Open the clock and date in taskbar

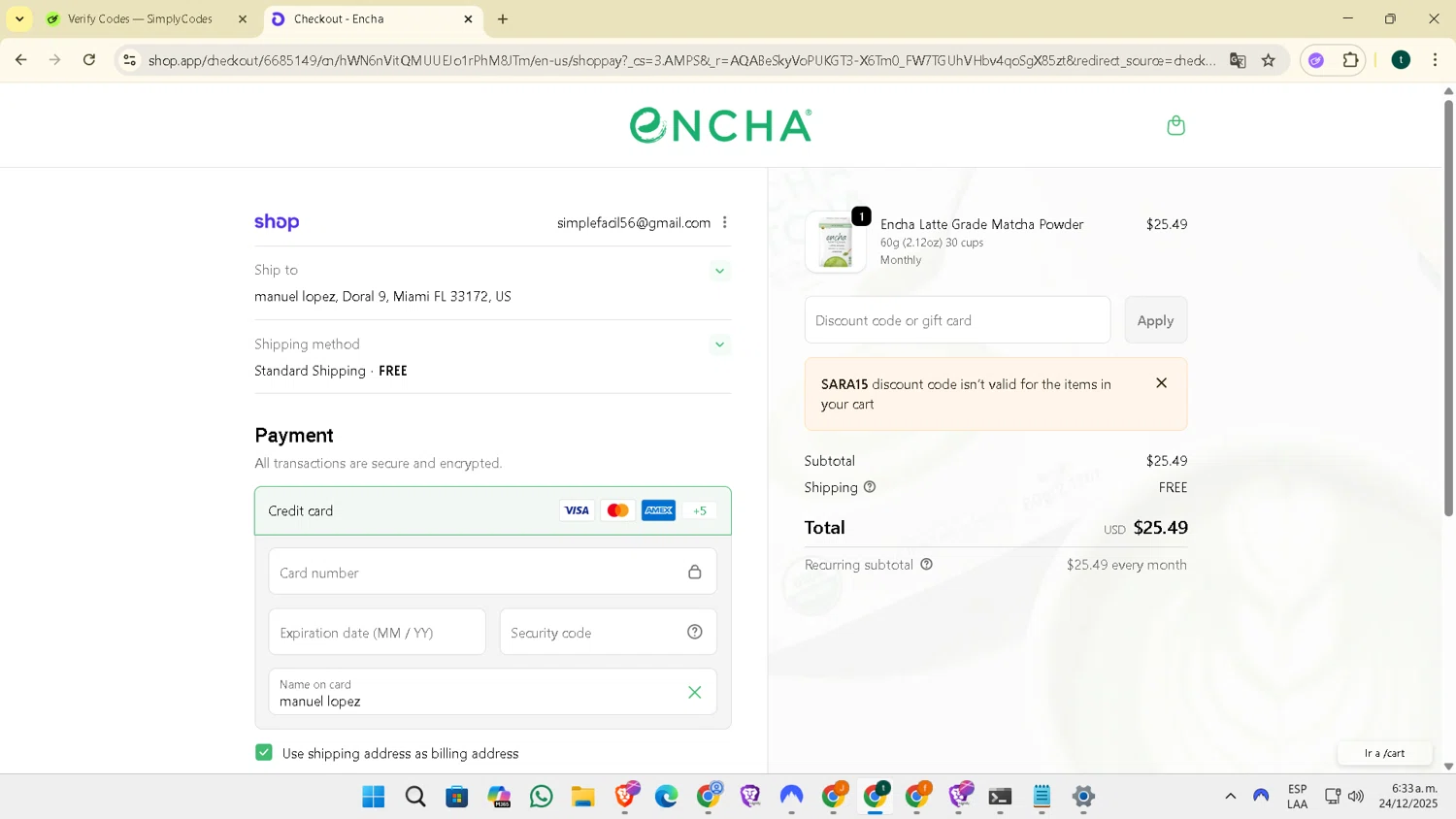coord(1408,797)
